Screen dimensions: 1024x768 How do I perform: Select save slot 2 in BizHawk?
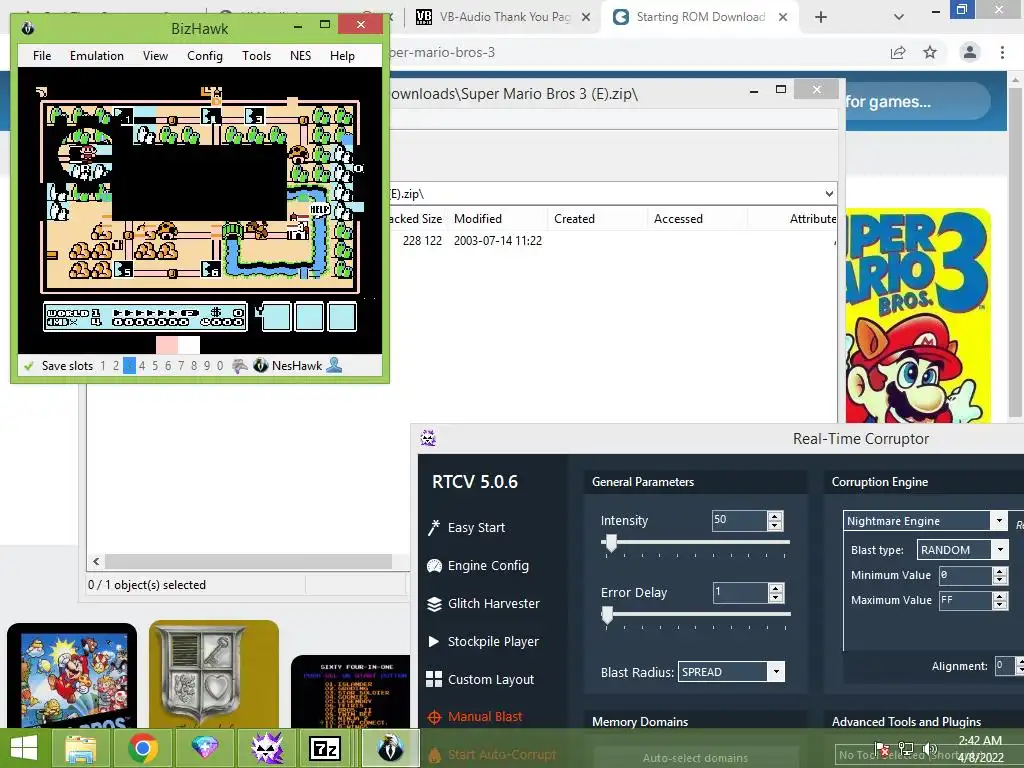coord(116,366)
